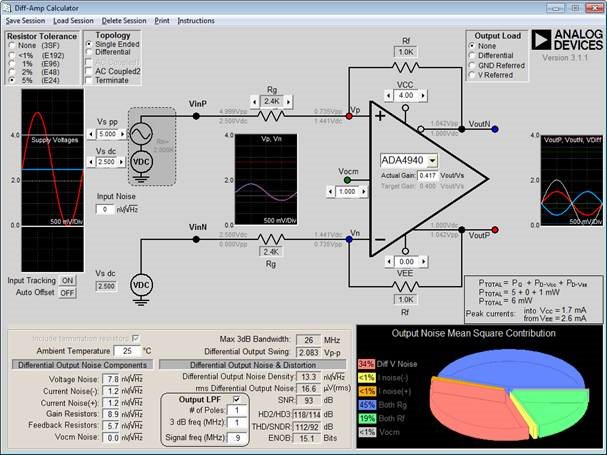Click the Analog Devices logo

567,40
